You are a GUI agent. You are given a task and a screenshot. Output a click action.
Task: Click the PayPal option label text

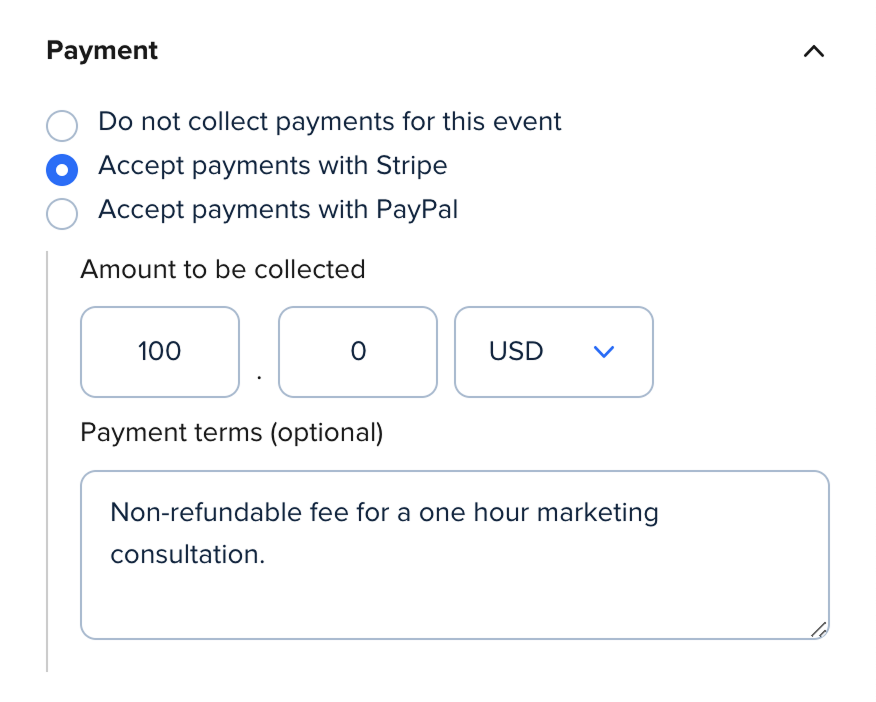[277, 210]
